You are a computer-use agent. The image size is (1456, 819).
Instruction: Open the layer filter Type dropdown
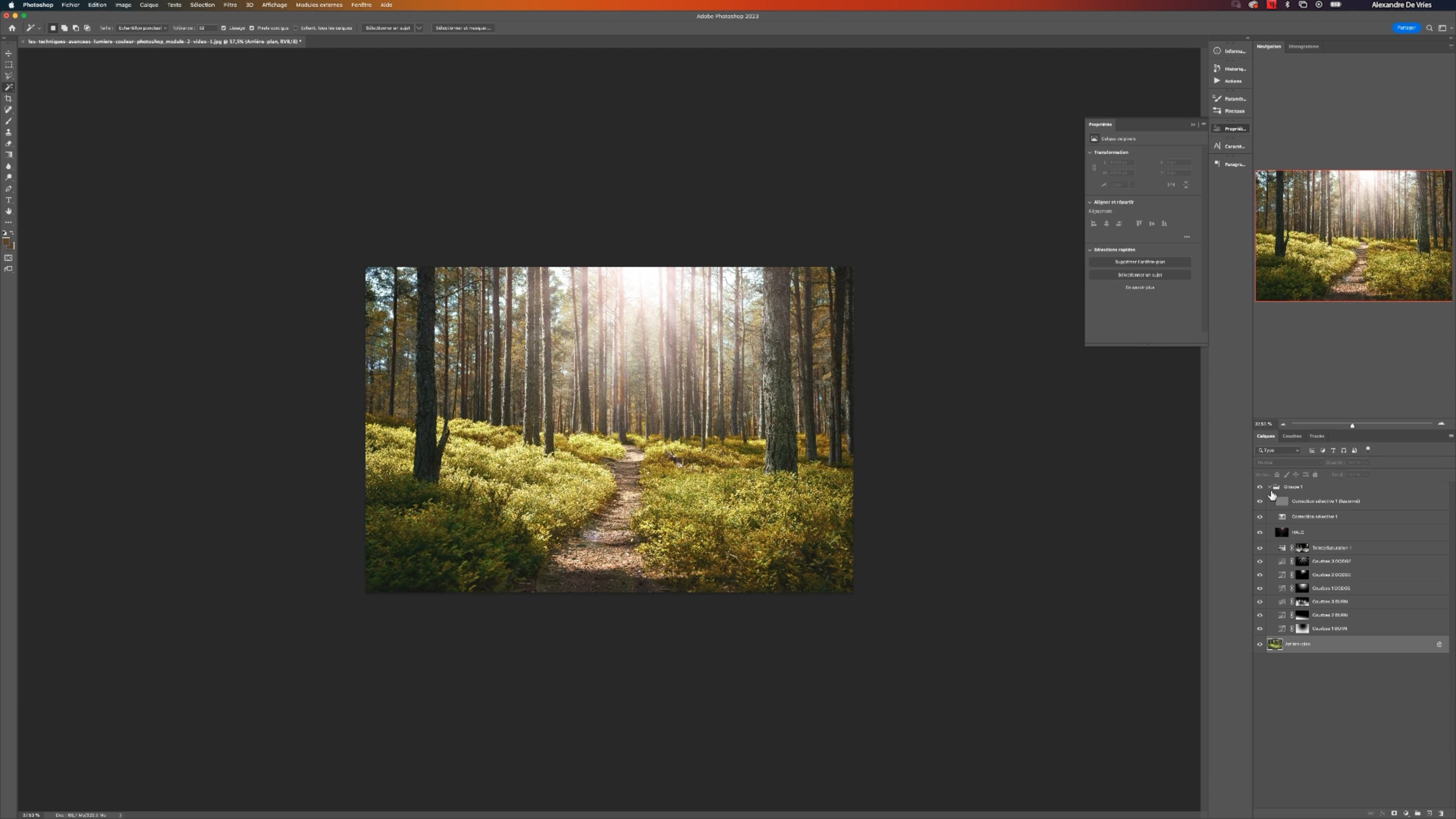[x=1279, y=450]
